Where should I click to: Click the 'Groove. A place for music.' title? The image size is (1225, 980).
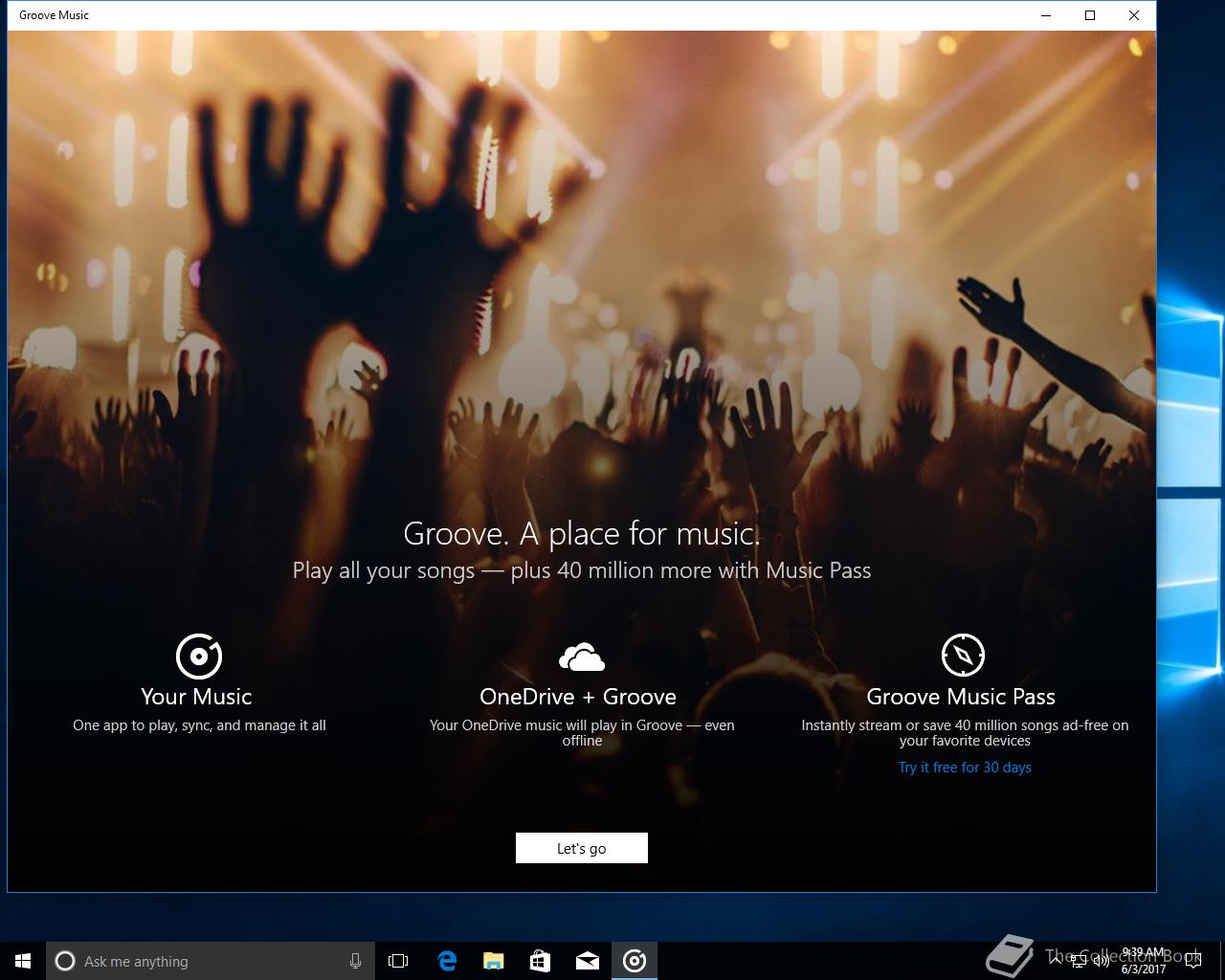point(582,533)
